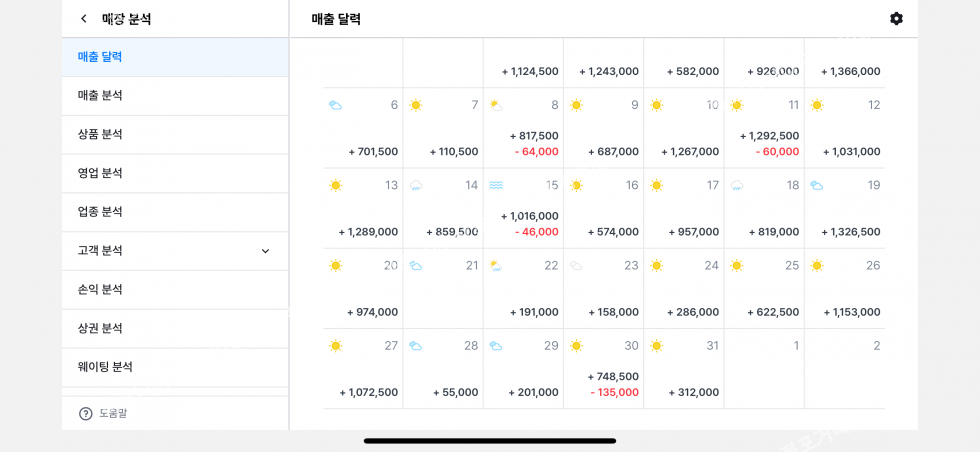The width and height of the screenshot is (980, 452).
Task: Open the 손익 분석 menu item
Action: pyautogui.click(x=100, y=289)
